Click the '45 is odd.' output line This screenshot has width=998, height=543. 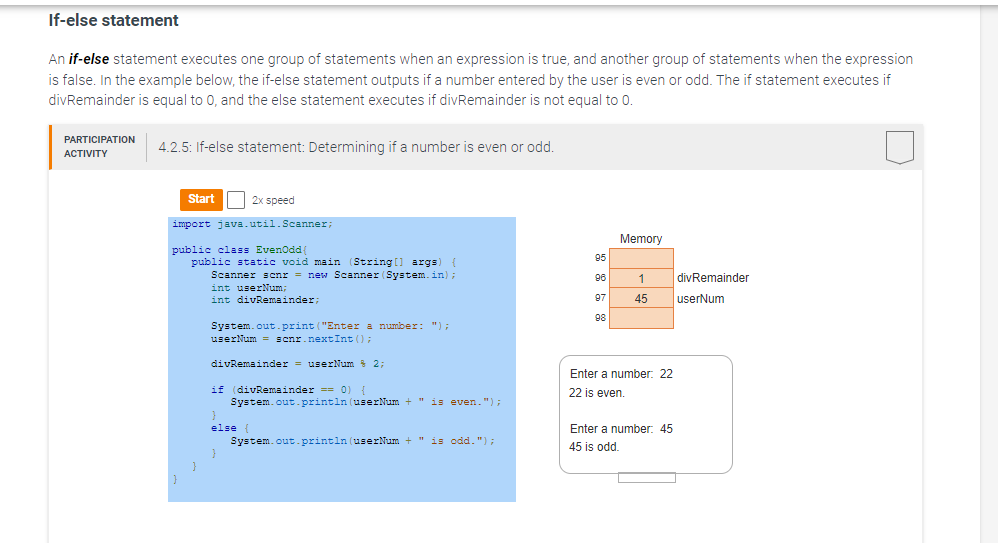pos(594,447)
